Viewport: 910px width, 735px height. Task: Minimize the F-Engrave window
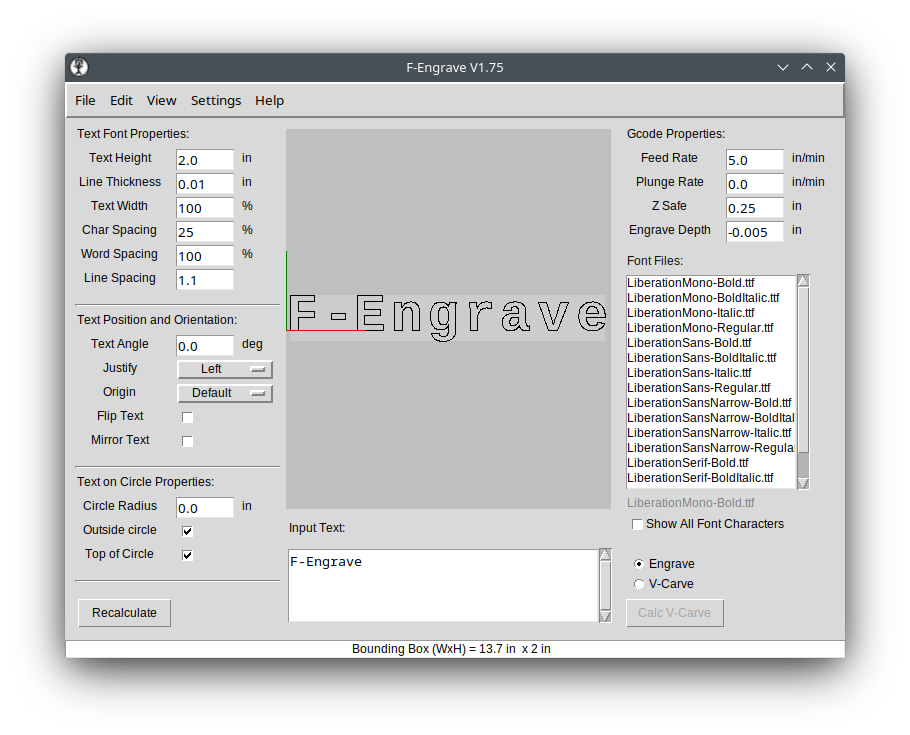[x=782, y=67]
